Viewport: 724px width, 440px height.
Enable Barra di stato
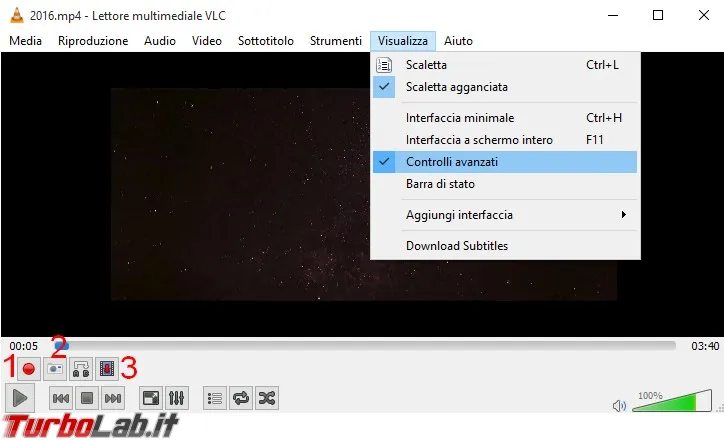pos(505,184)
